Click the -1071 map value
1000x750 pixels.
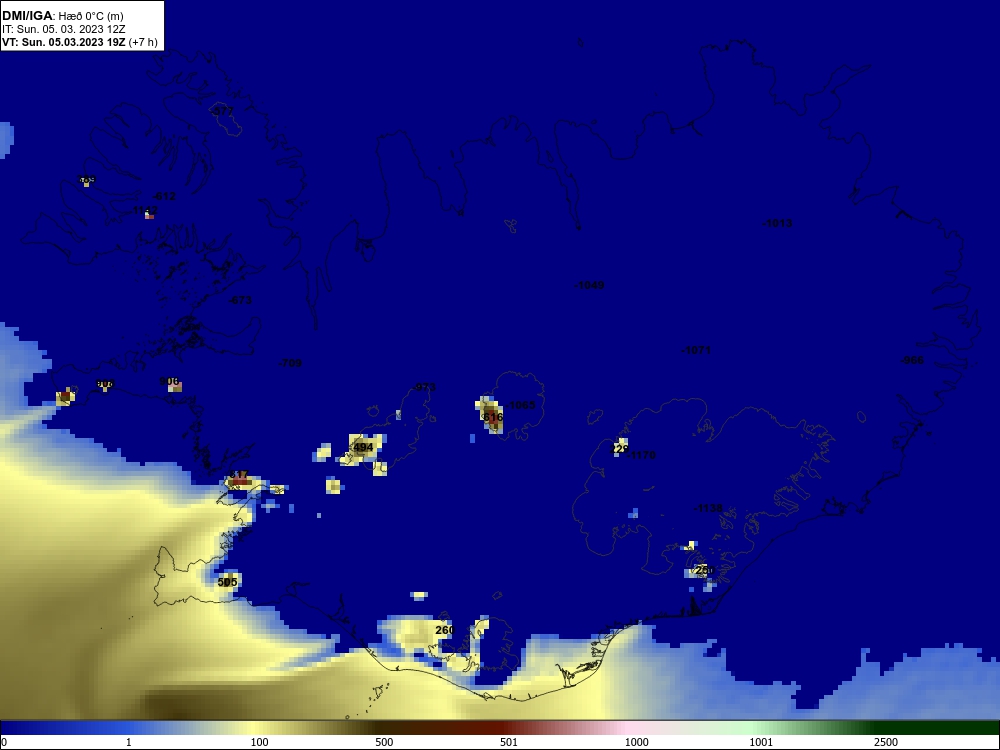click(x=696, y=350)
